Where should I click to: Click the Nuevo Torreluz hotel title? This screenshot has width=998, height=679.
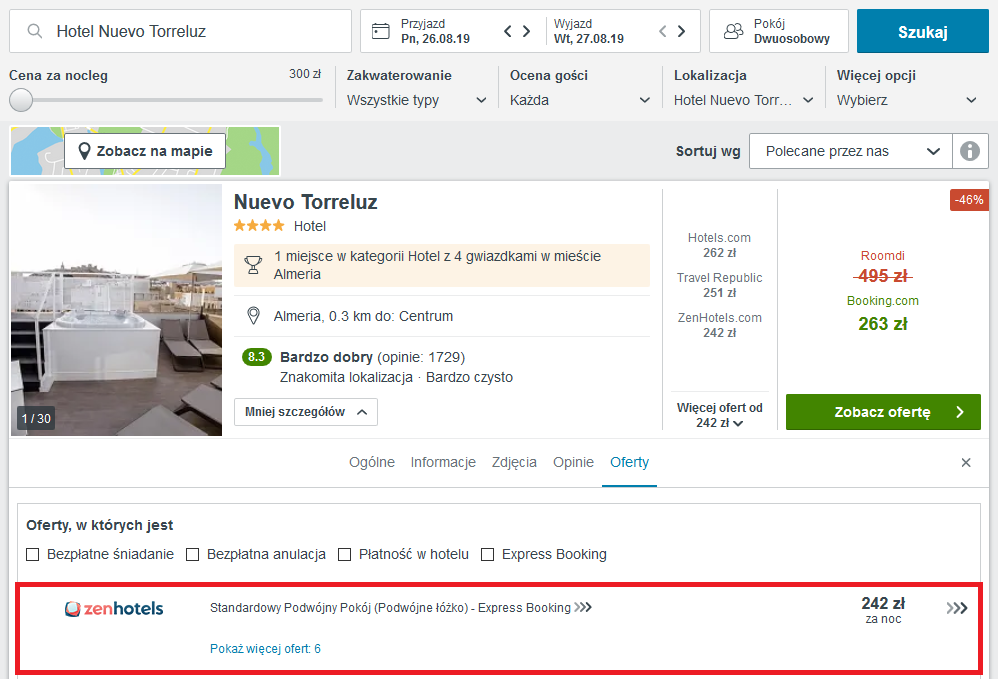(x=306, y=202)
